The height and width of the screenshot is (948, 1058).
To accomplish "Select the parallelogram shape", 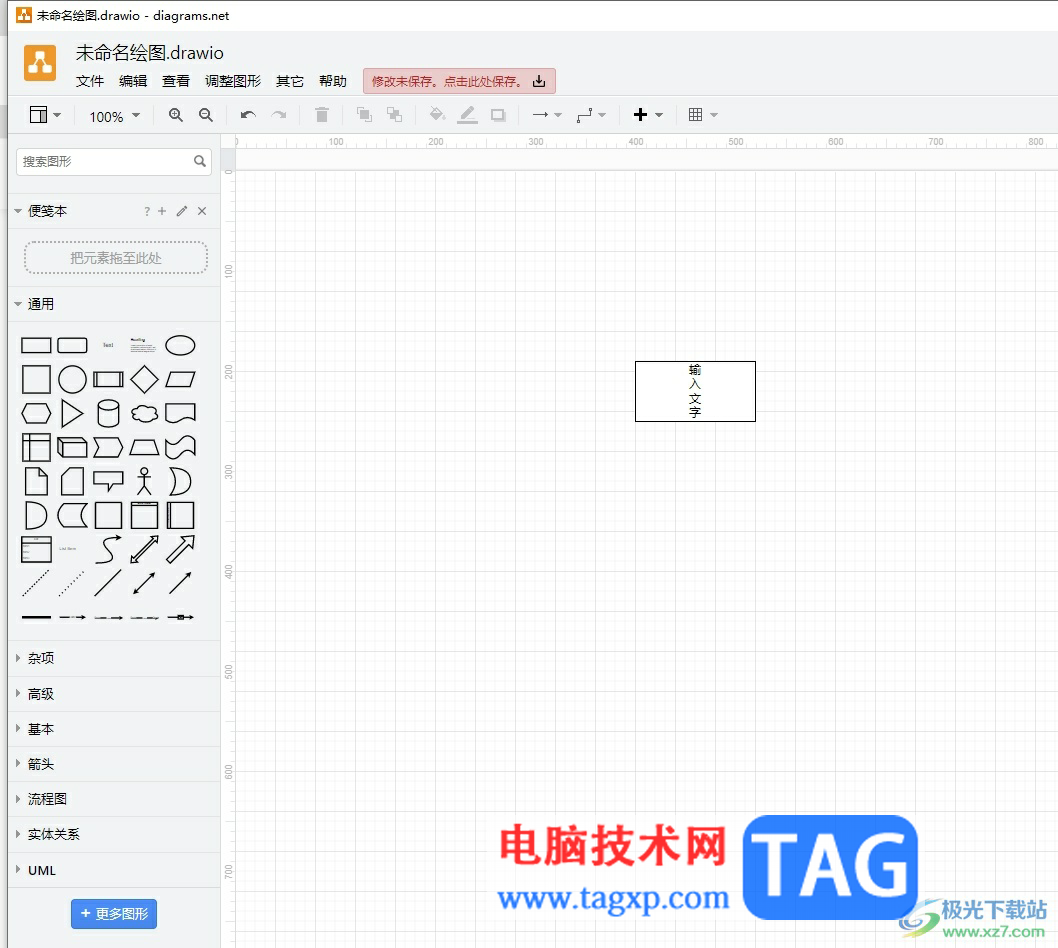I will [x=180, y=379].
